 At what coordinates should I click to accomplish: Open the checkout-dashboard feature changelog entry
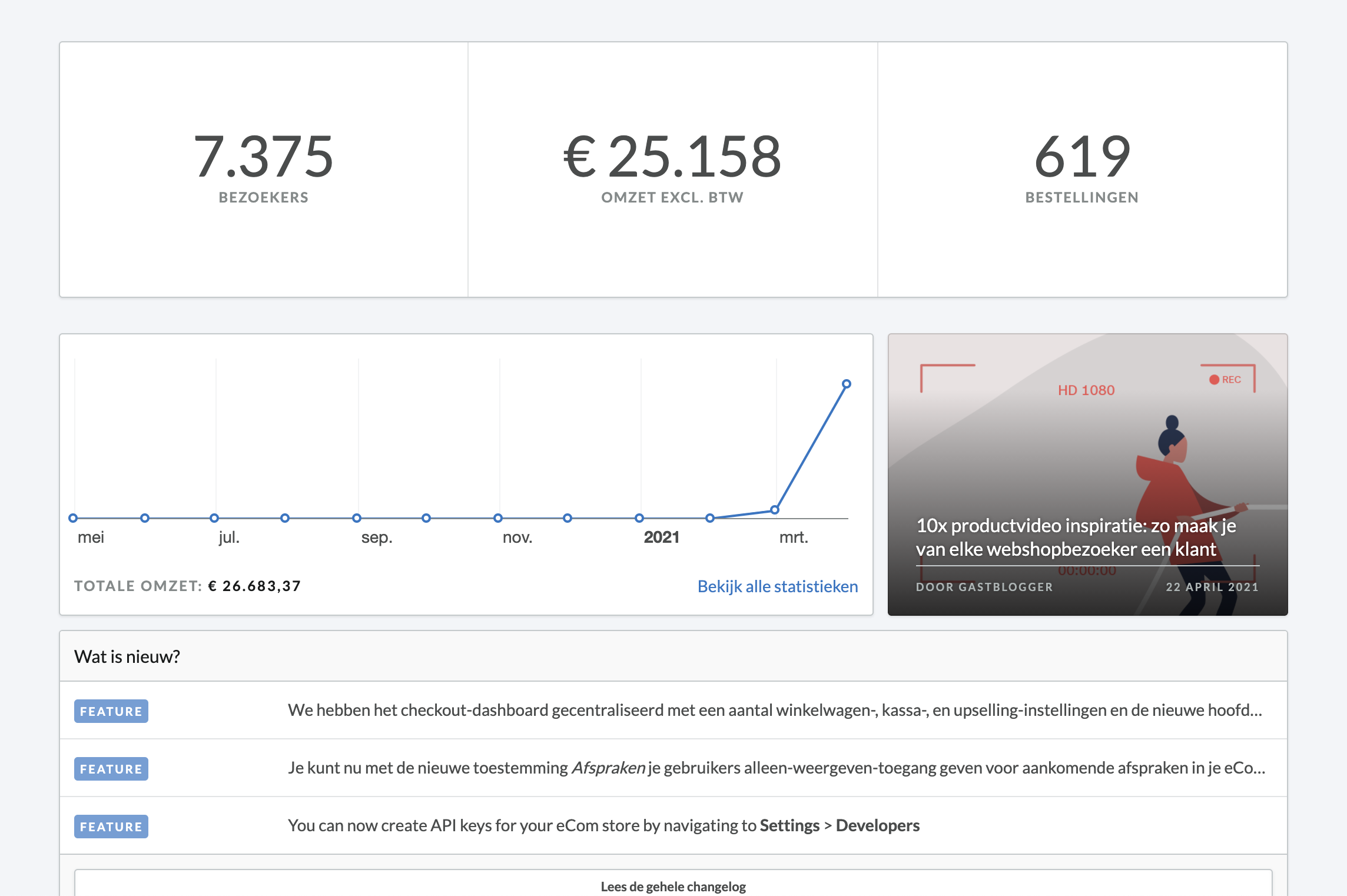673,711
